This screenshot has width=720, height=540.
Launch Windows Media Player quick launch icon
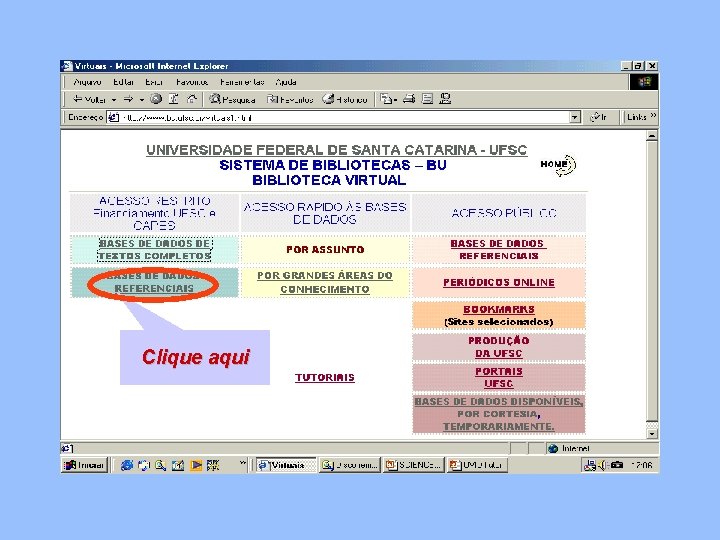coord(196,465)
